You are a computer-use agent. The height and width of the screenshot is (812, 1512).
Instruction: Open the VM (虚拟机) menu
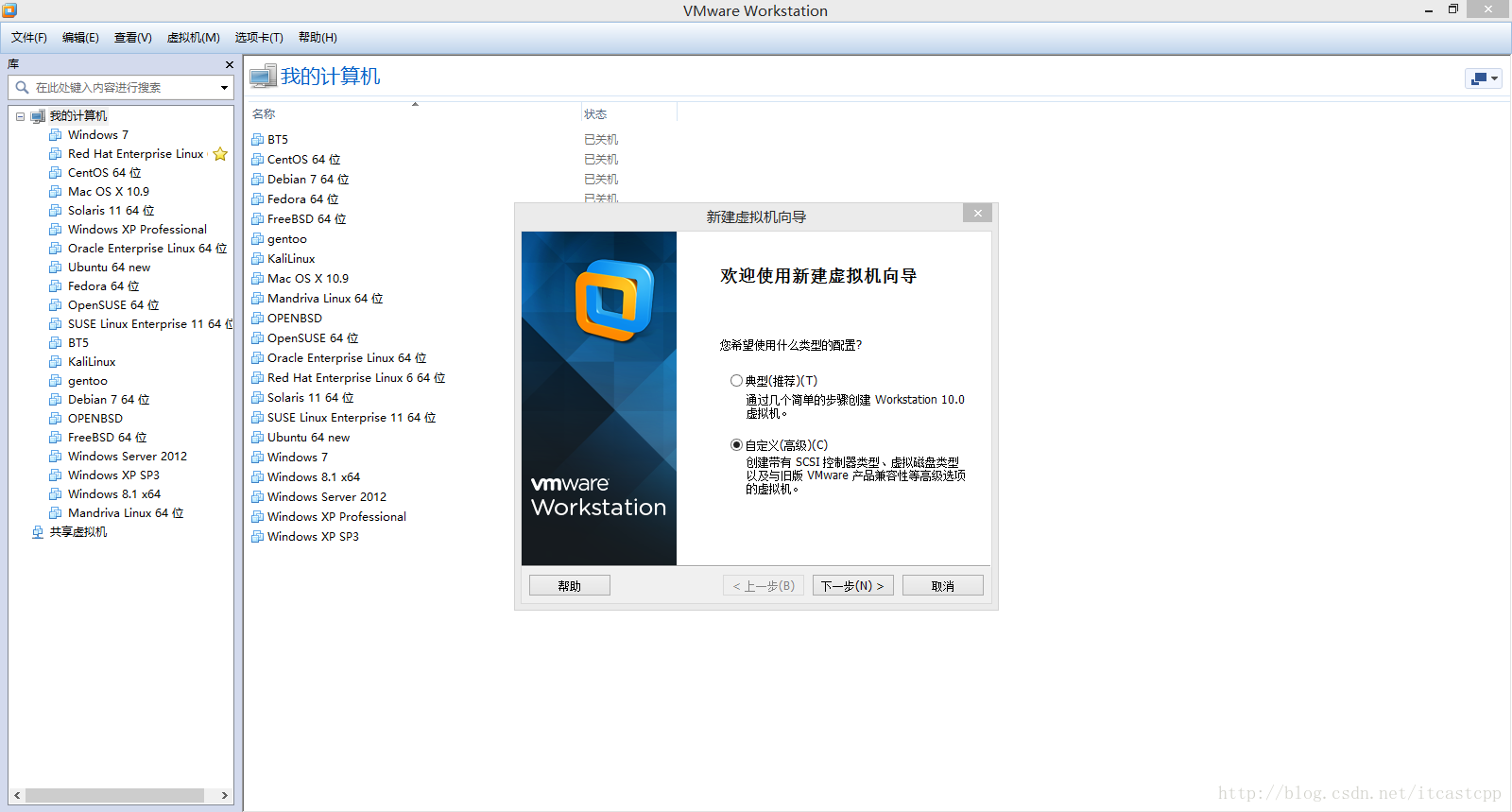point(194,38)
